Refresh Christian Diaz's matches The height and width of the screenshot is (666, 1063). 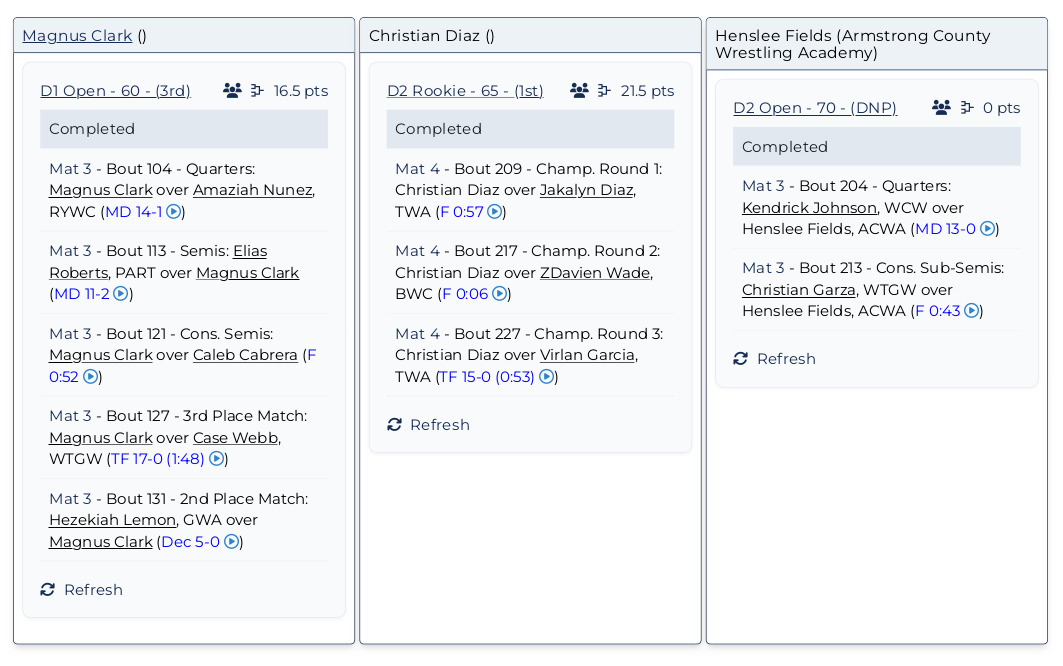[428, 425]
